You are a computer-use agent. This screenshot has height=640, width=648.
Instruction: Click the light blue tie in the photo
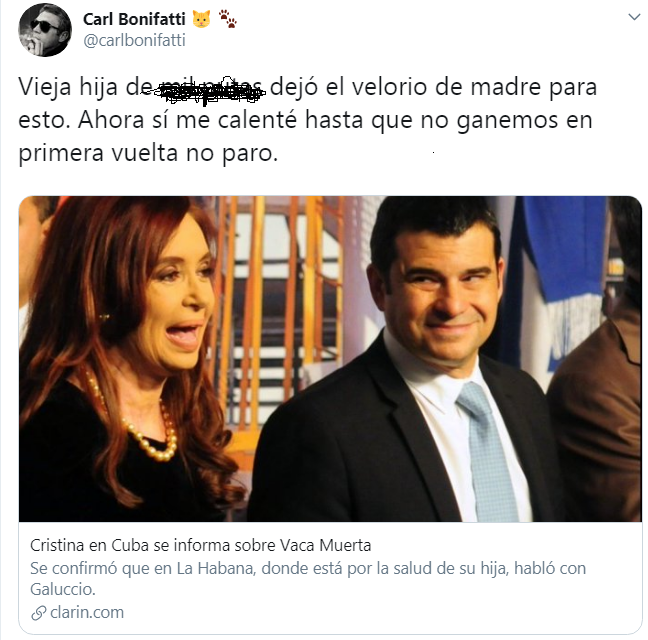point(488,452)
